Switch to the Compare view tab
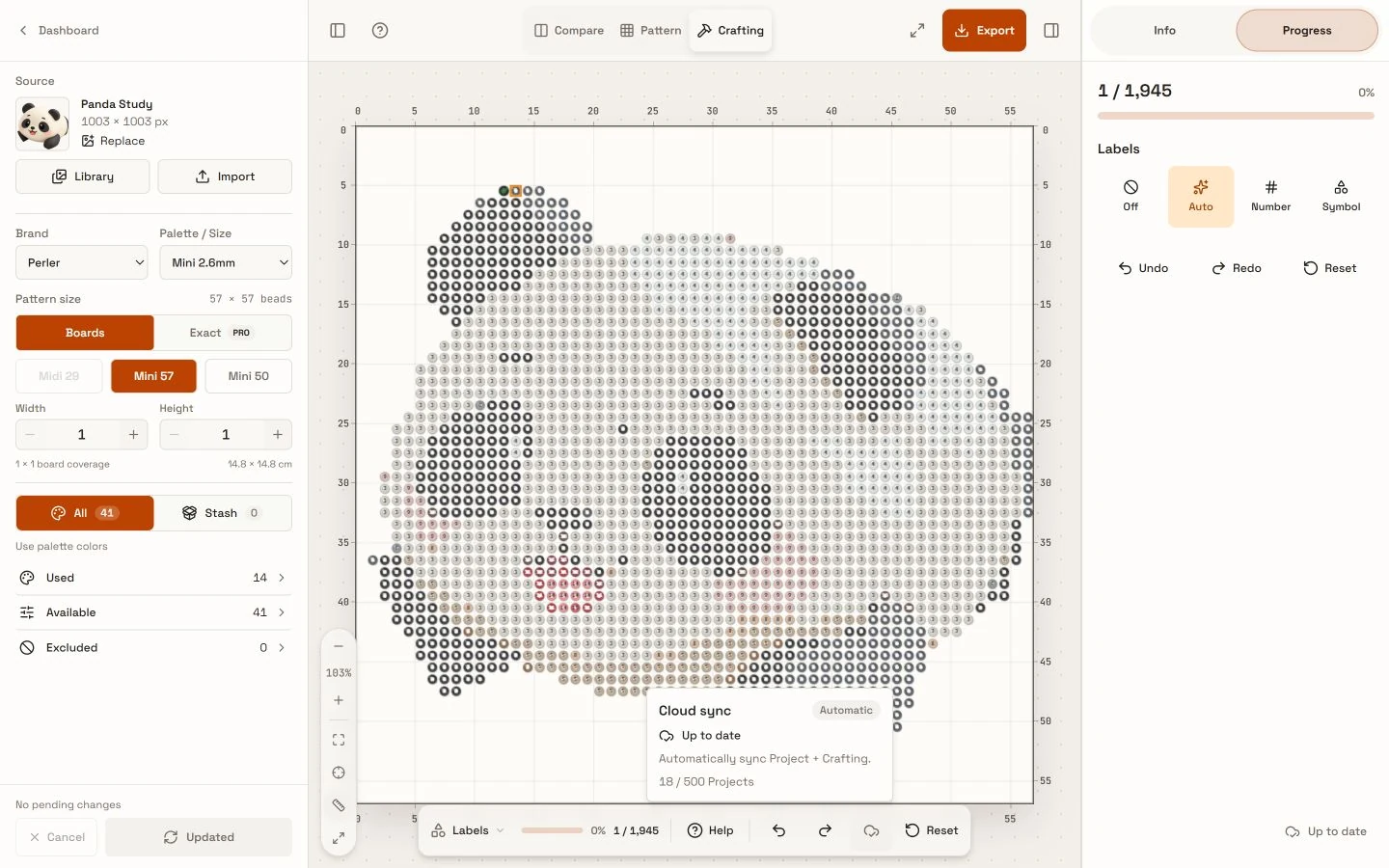1389x868 pixels. click(569, 31)
